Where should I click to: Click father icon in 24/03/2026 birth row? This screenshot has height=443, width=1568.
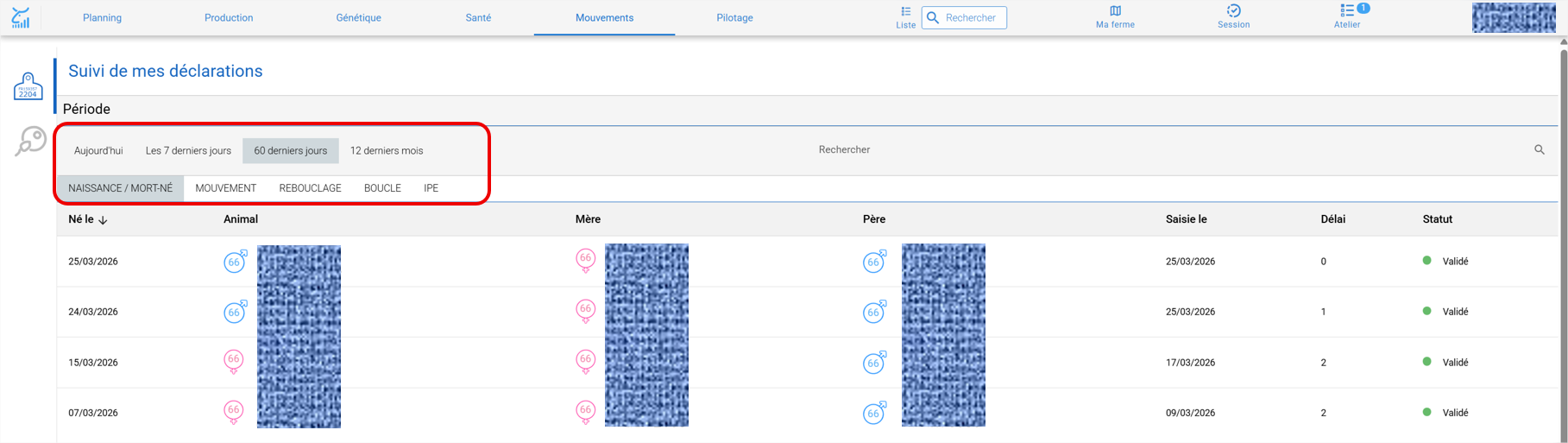(875, 312)
